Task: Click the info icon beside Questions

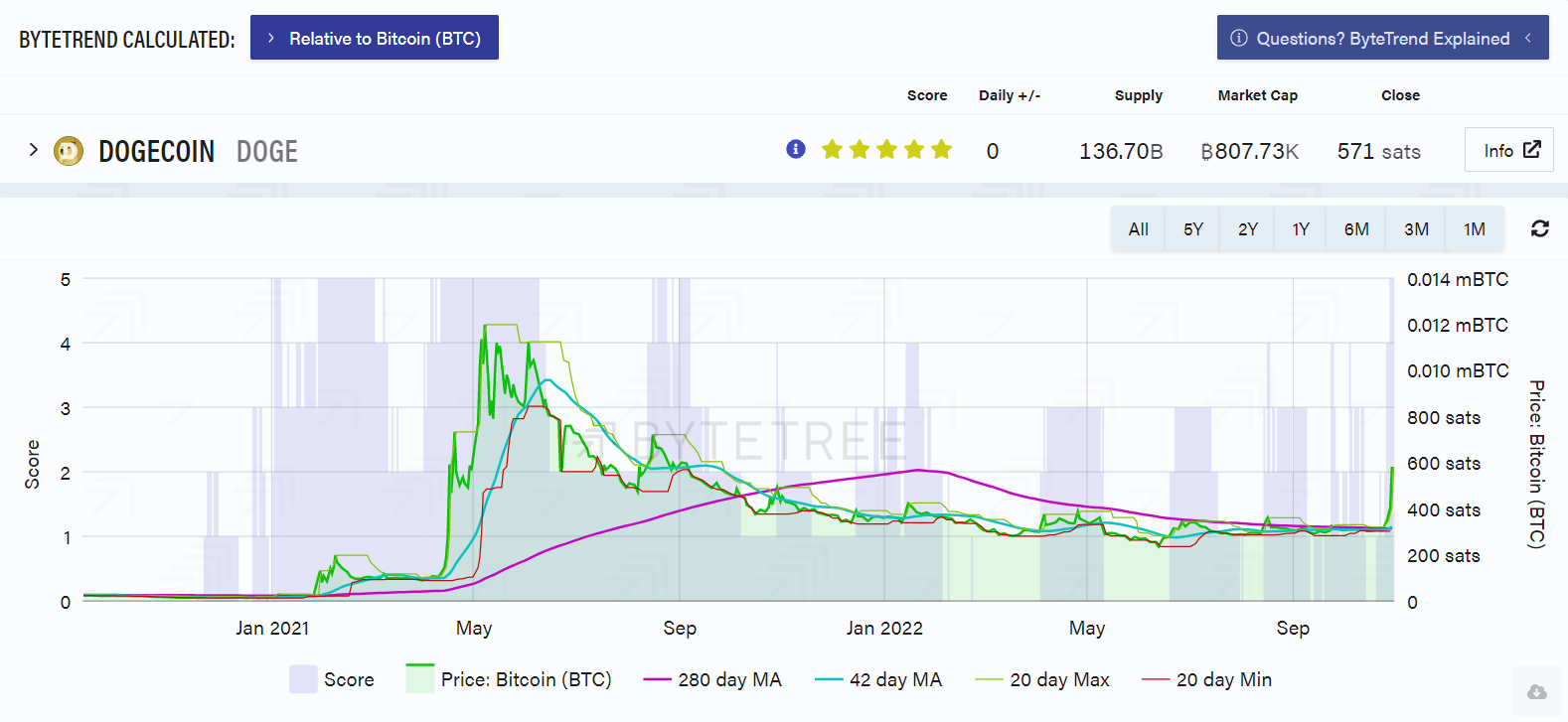Action: point(1239,38)
